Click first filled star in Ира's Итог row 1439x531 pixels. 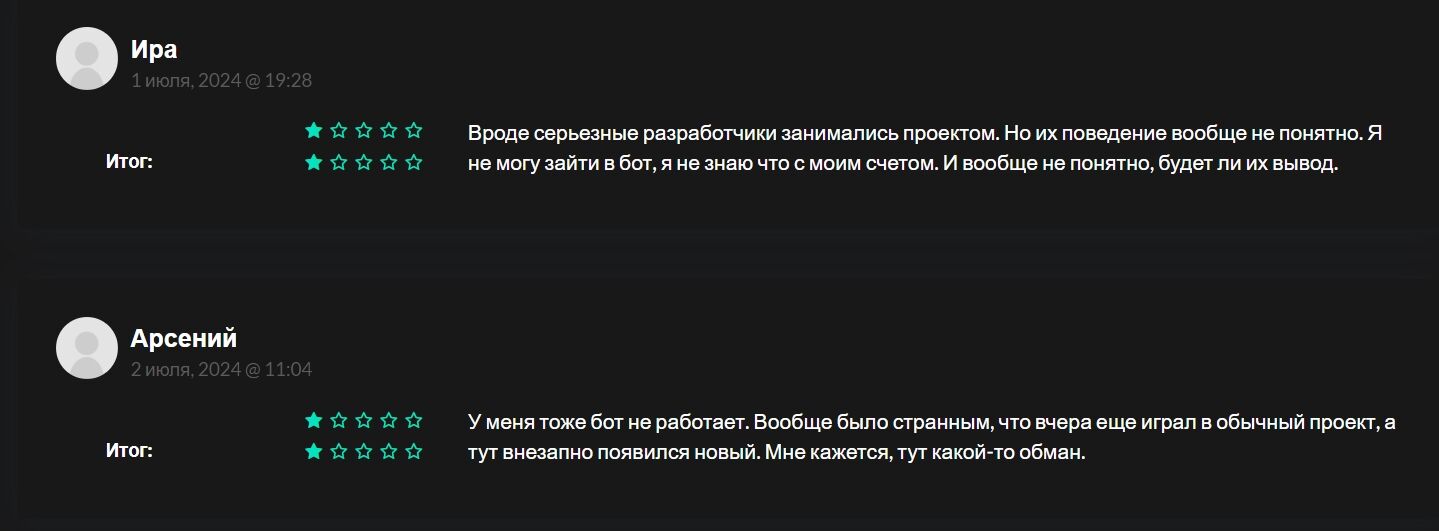coord(314,162)
